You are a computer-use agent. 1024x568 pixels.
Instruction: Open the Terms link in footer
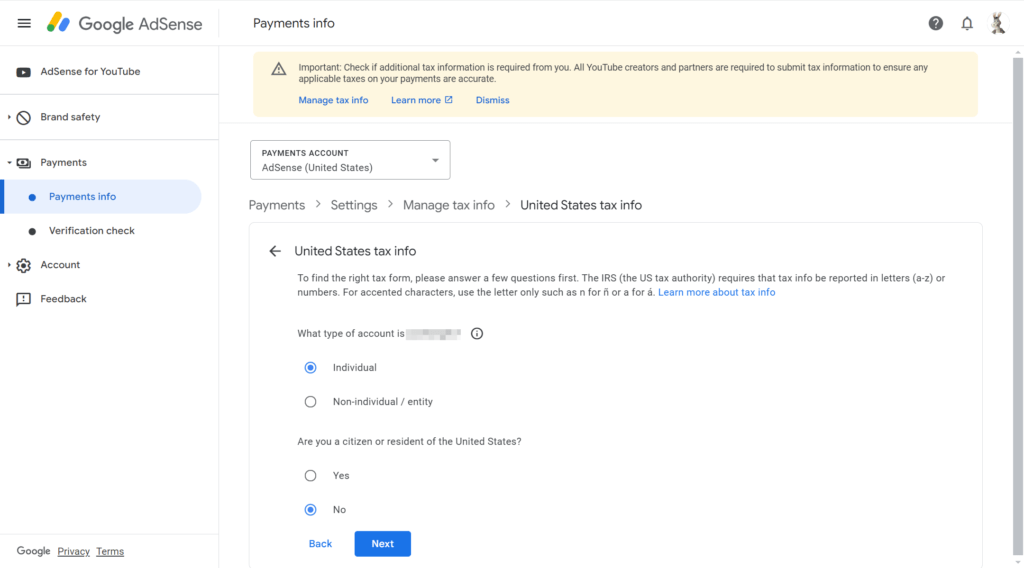tap(110, 552)
